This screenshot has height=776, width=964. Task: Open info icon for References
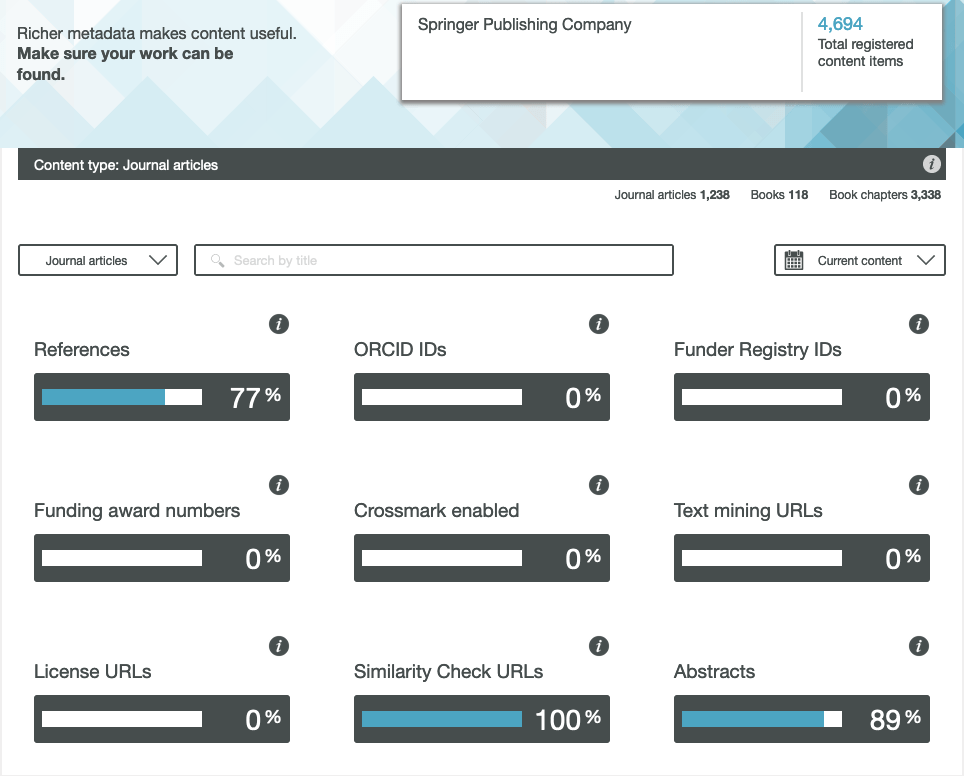click(279, 324)
